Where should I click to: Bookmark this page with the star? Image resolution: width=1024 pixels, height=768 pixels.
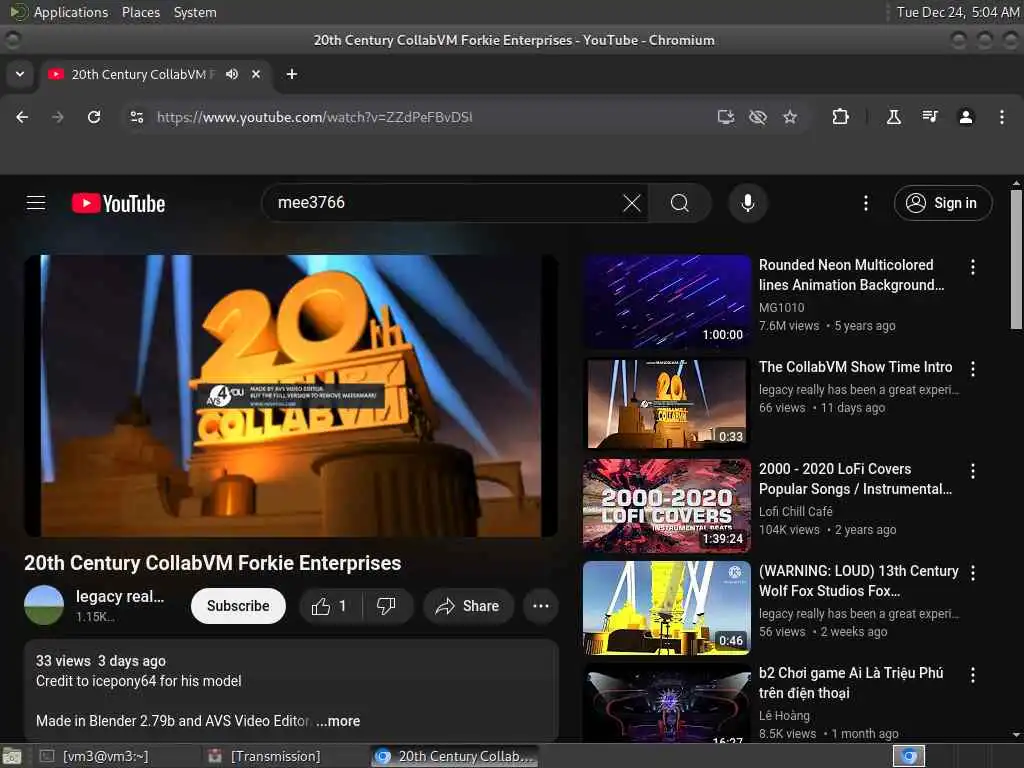790,117
